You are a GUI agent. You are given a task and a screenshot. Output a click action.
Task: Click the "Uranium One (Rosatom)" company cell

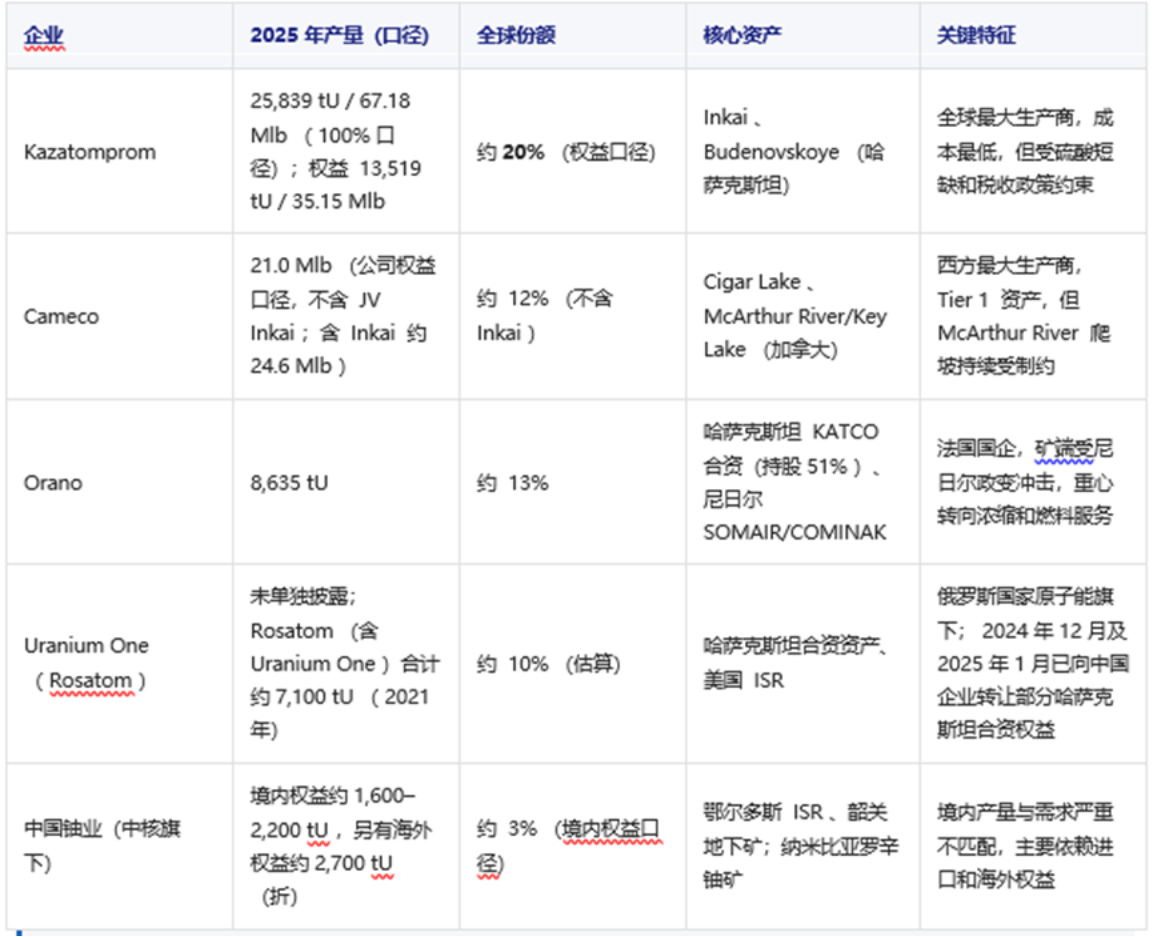119,664
